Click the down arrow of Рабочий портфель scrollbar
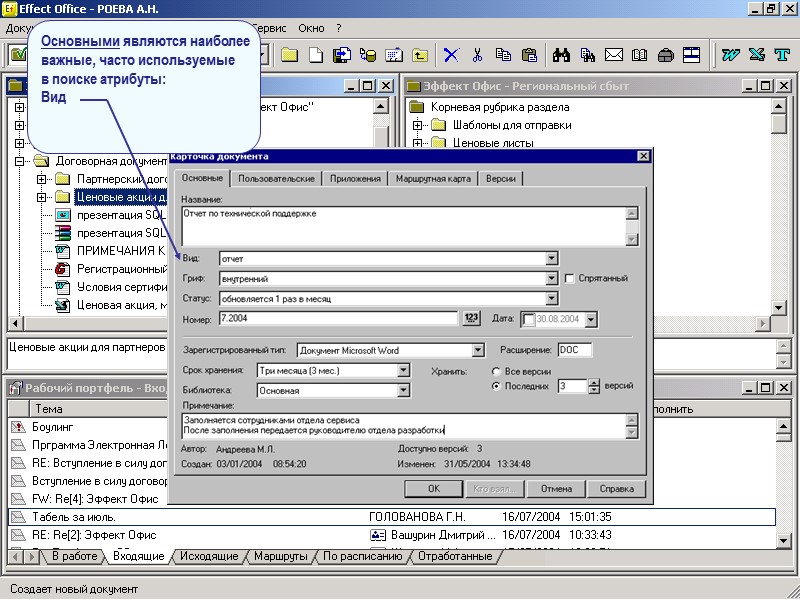800x600 pixels. [x=783, y=540]
